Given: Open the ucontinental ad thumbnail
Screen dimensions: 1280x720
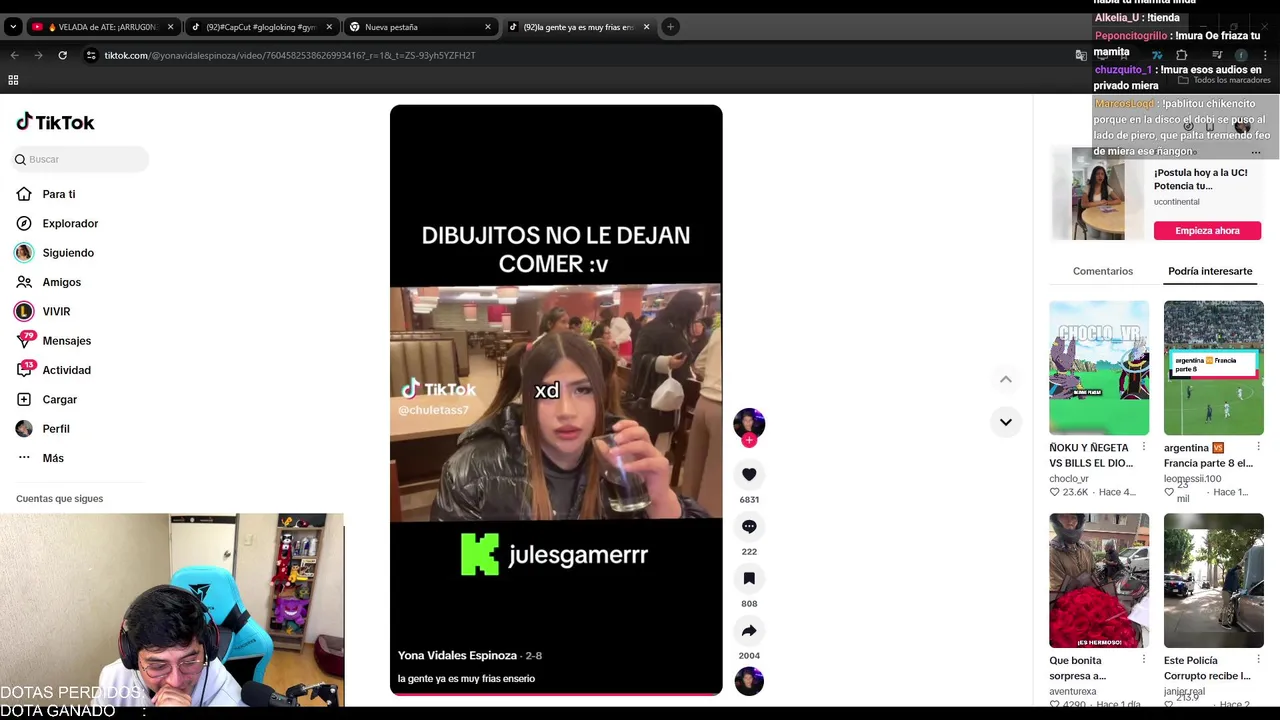Looking at the screenshot, I should pos(1098,194).
